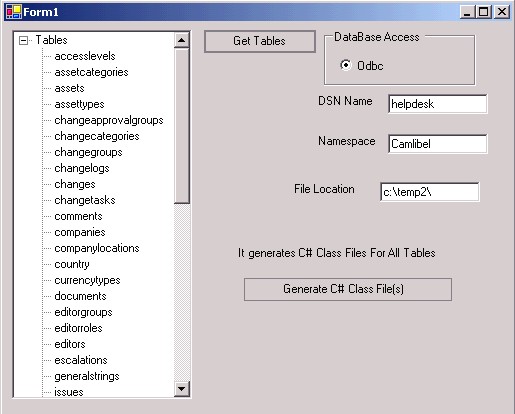Select the documents table
515x414 pixels.
tap(80, 296)
